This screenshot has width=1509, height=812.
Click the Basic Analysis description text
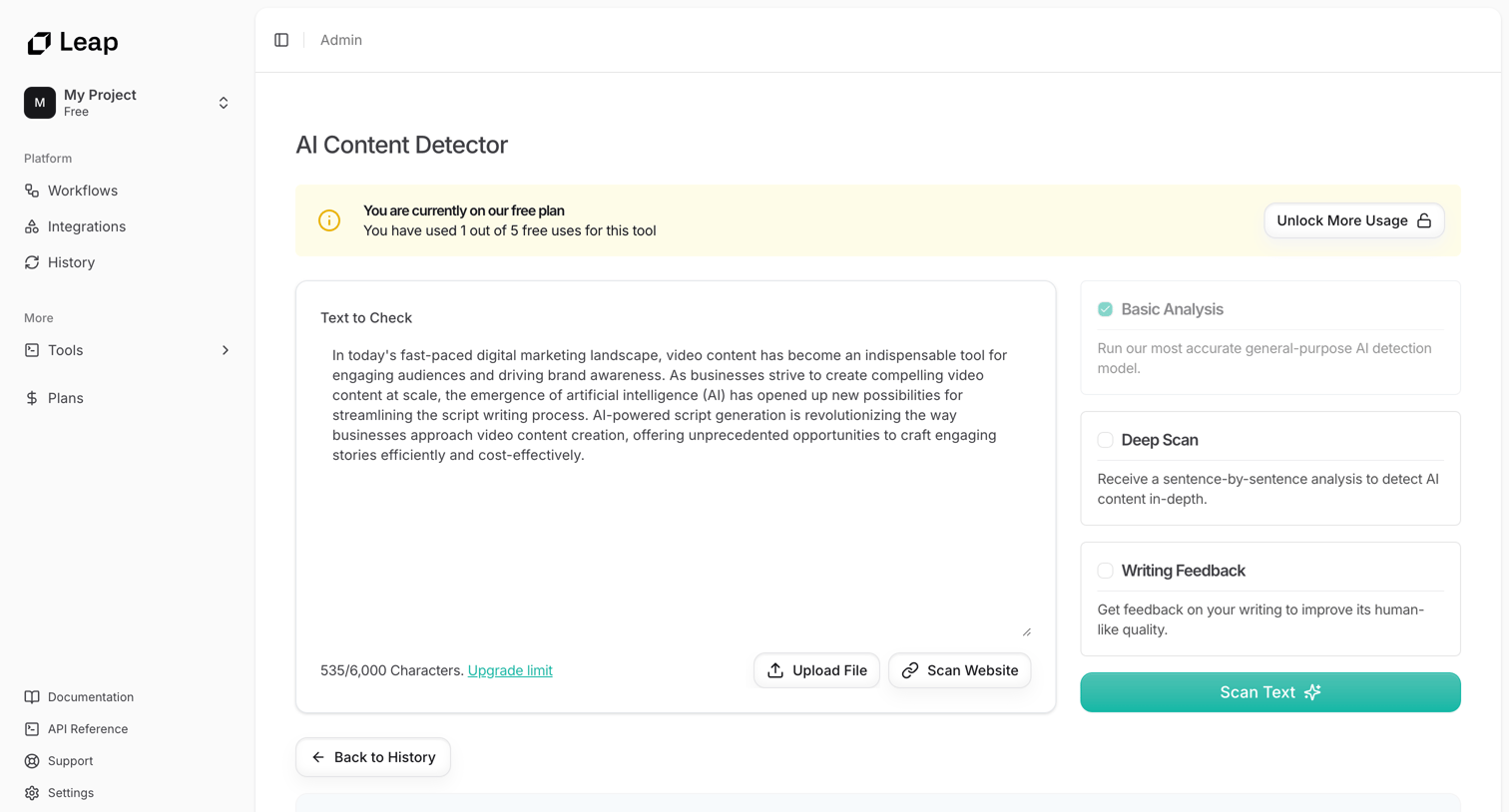tap(1264, 358)
